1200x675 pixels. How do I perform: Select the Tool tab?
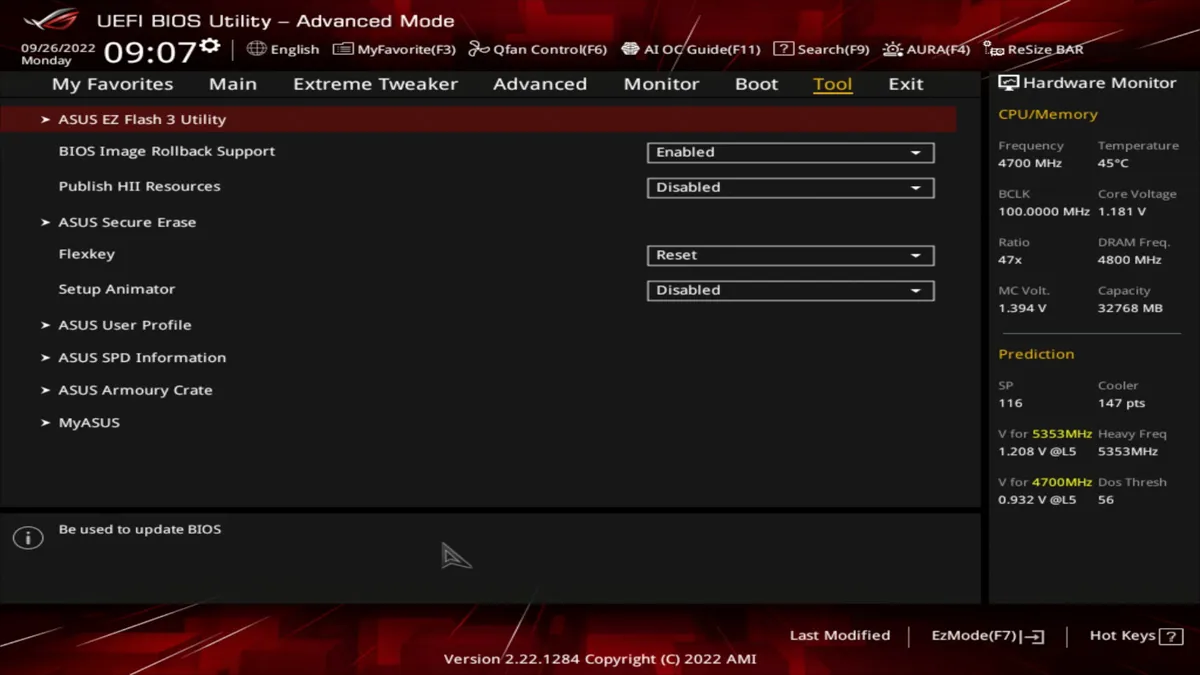coord(833,84)
